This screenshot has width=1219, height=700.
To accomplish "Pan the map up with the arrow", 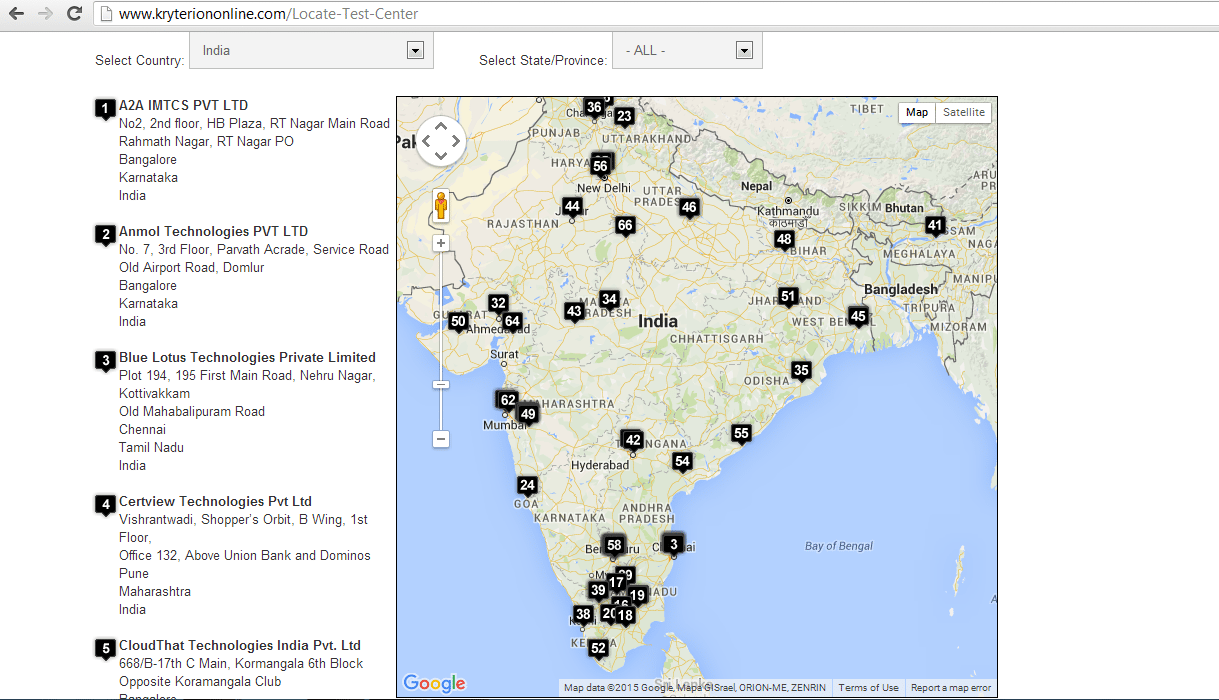I will tap(441, 125).
